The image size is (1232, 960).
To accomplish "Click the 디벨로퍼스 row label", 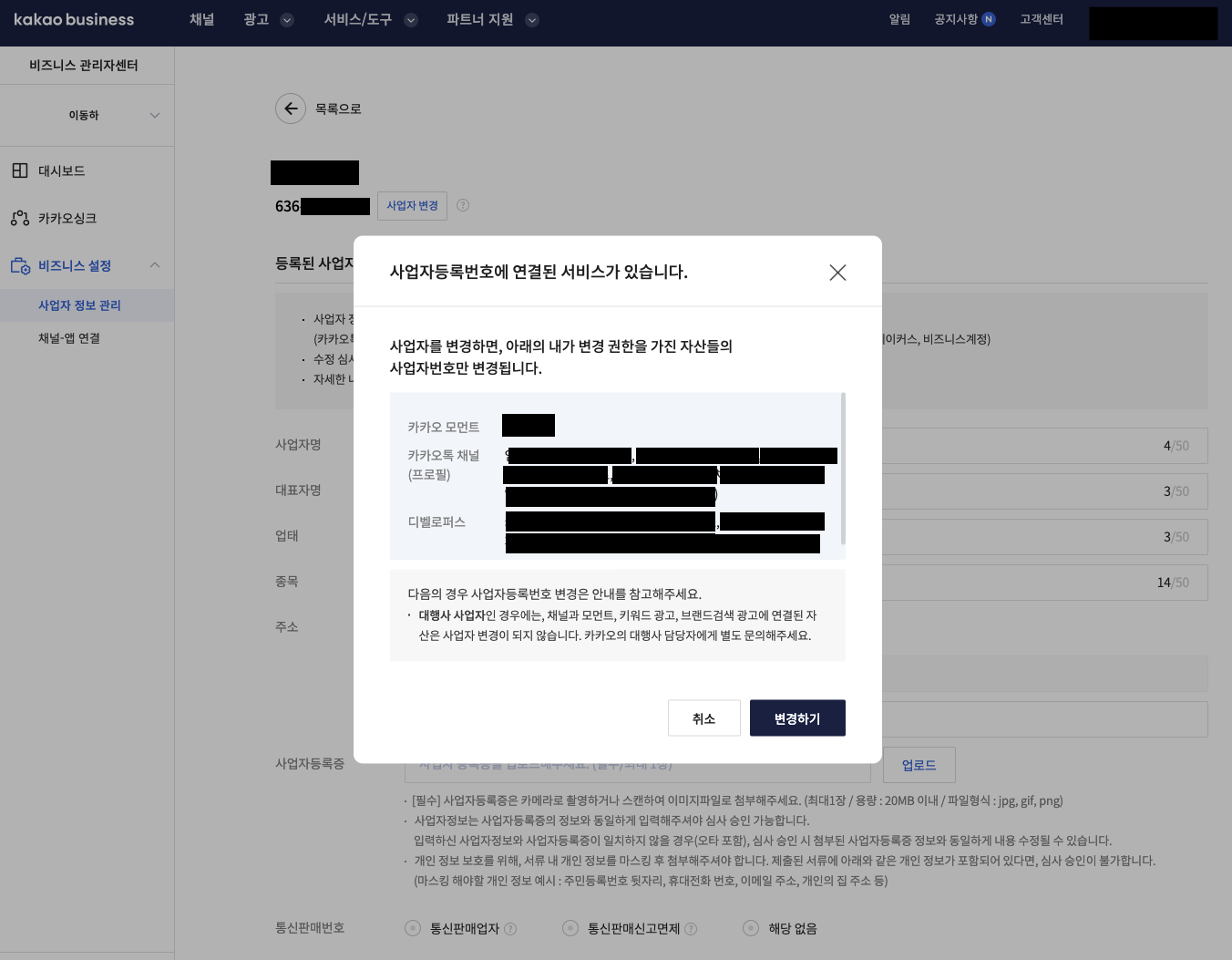I will 436,521.
